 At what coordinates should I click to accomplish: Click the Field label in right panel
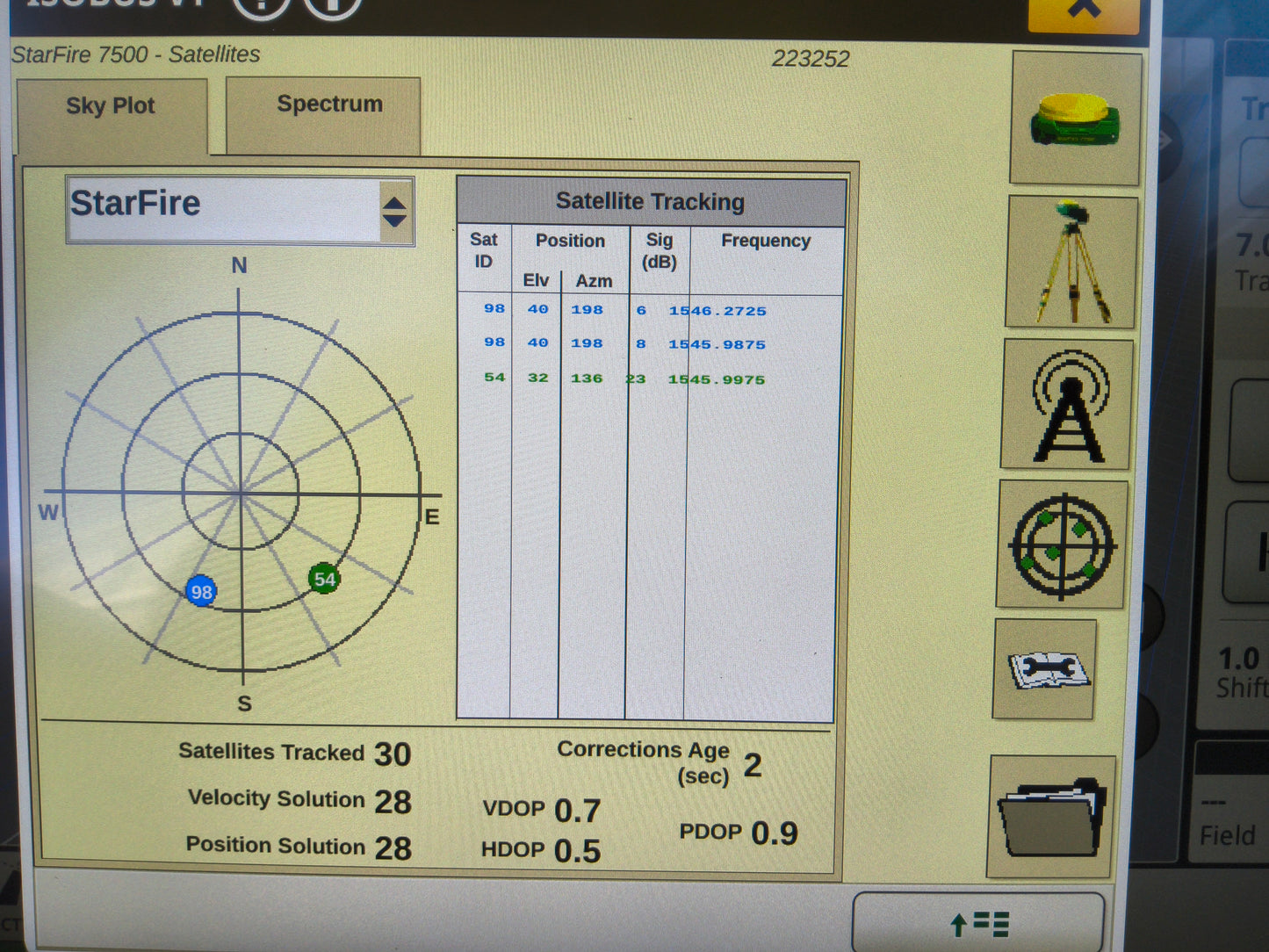tap(1228, 835)
